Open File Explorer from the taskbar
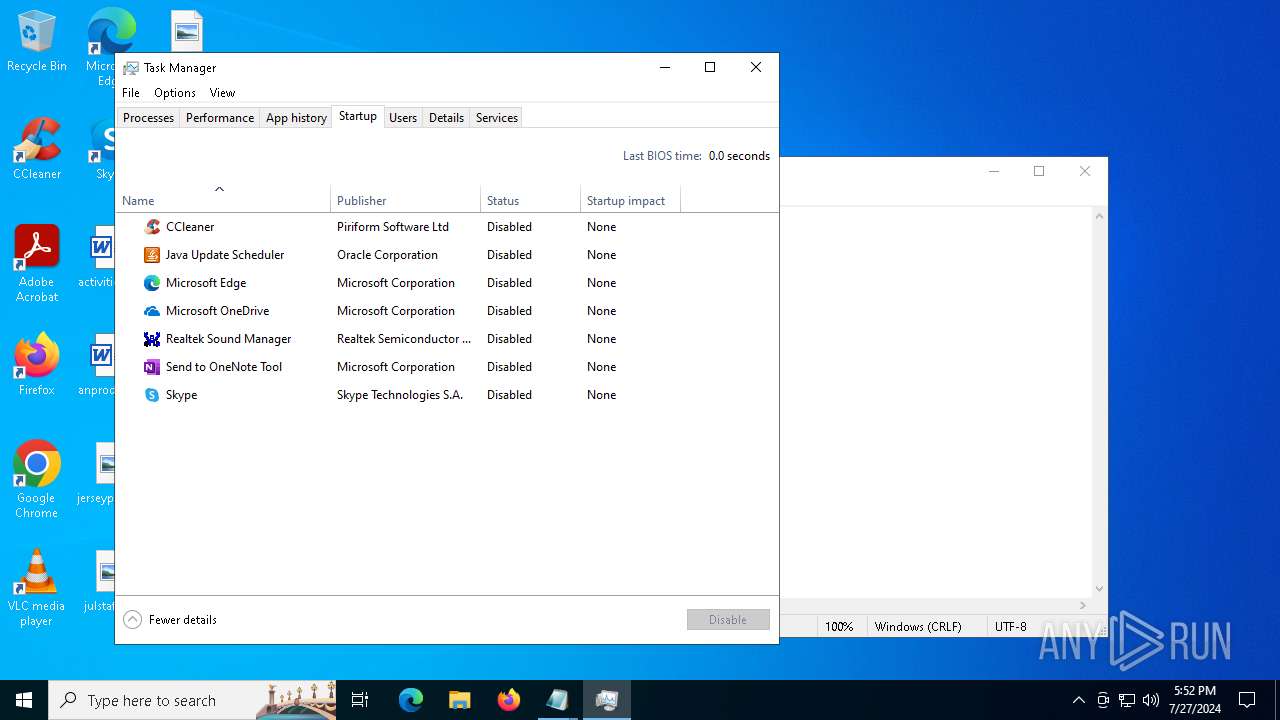 pyautogui.click(x=459, y=700)
